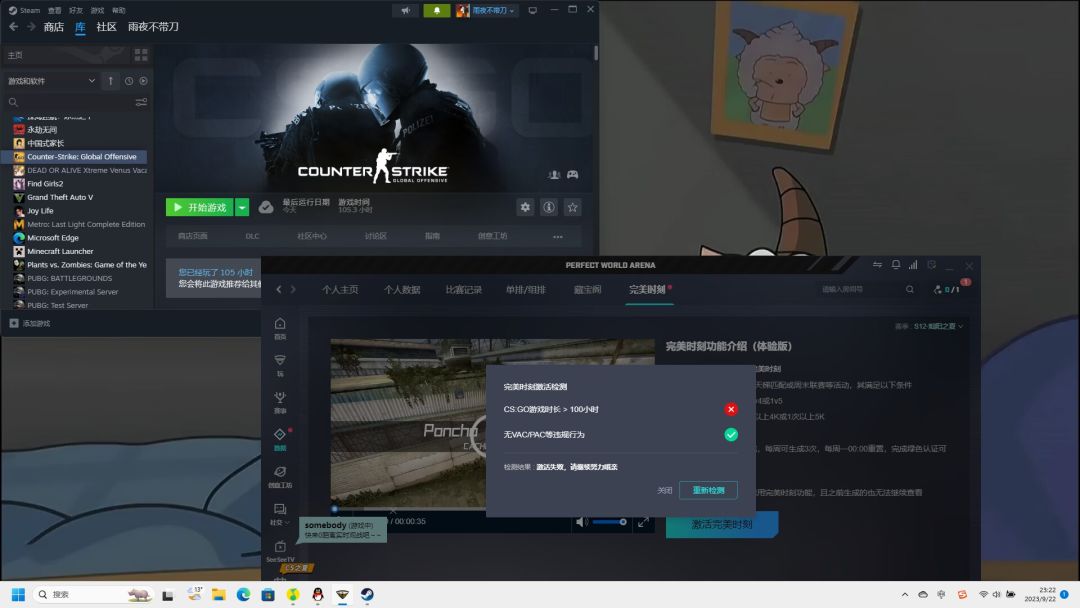Start the game with 开始游戏 button
The width and height of the screenshot is (1080, 608).
coord(200,207)
